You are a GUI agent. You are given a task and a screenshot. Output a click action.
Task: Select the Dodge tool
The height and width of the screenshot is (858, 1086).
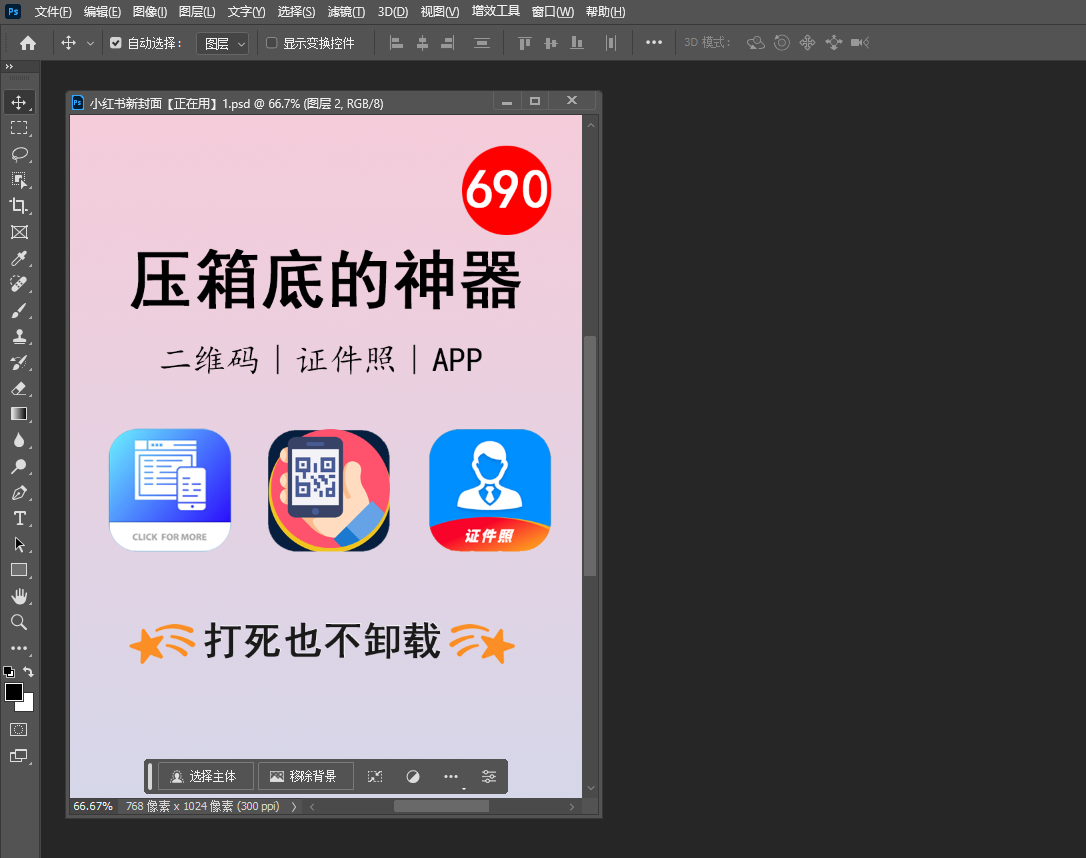(x=19, y=467)
